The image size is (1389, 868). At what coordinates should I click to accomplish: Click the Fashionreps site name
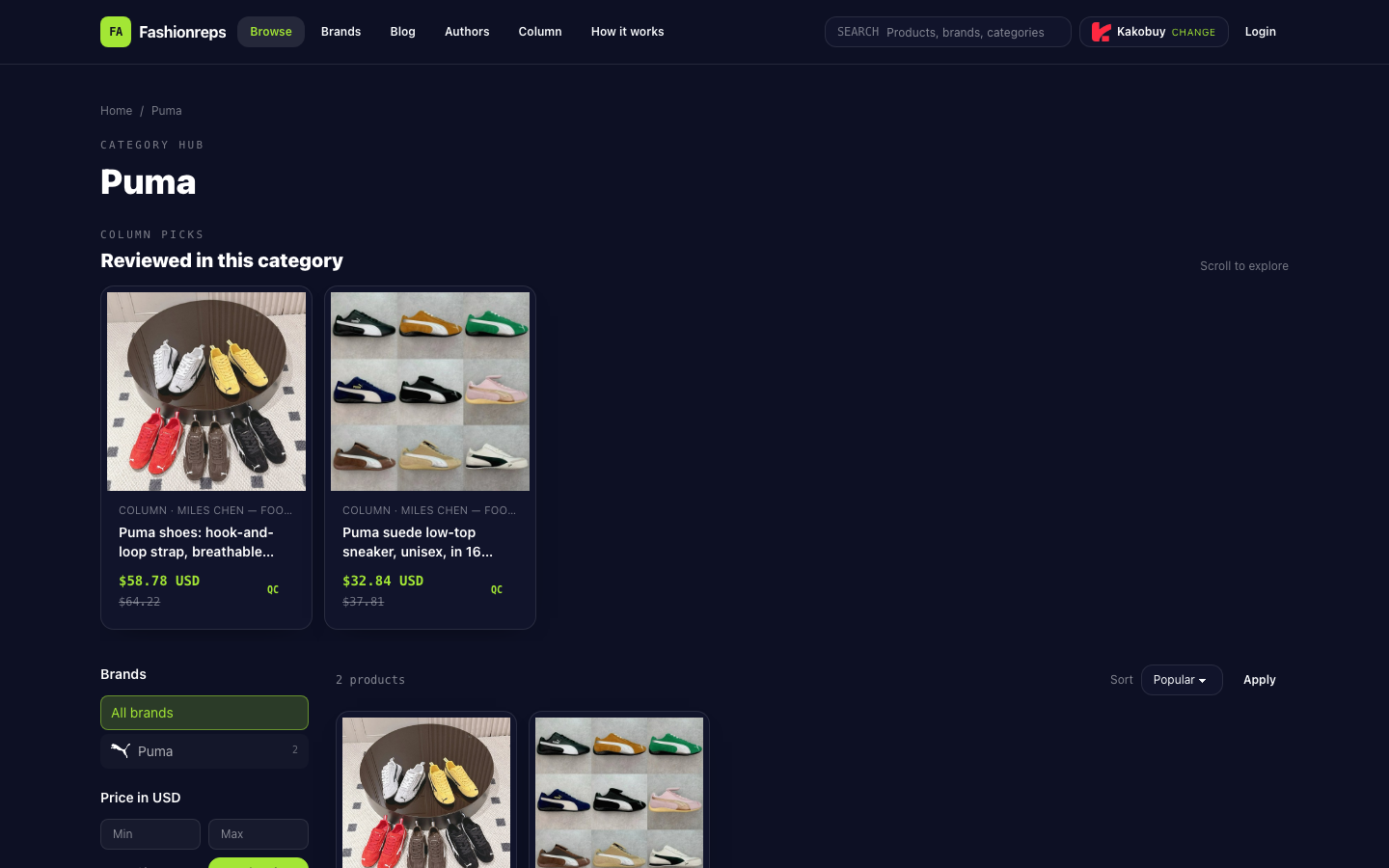point(182,32)
